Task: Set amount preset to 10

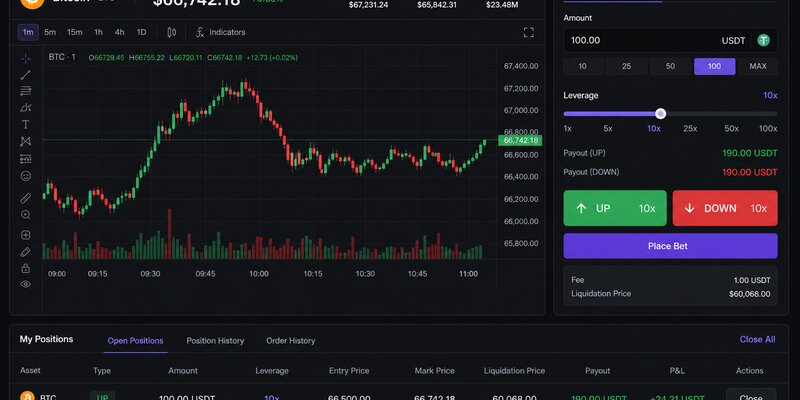Action: pos(583,66)
